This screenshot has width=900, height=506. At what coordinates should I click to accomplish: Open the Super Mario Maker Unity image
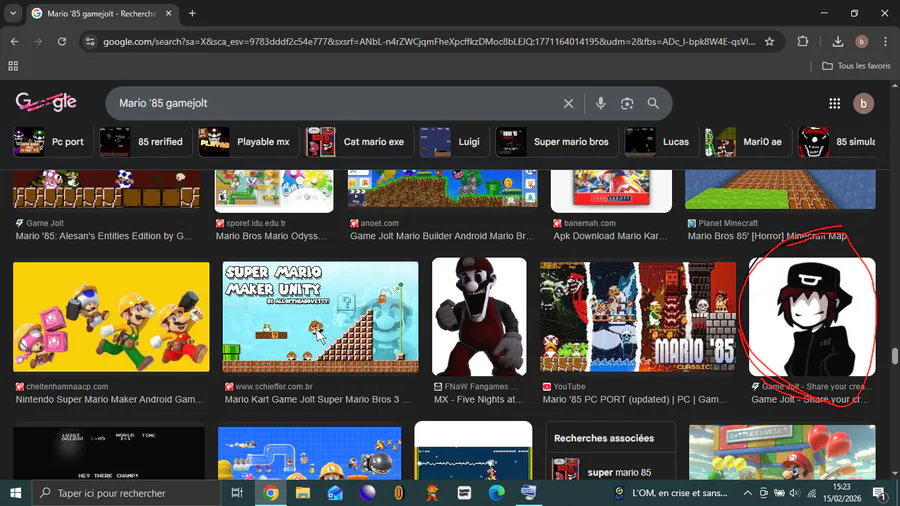pyautogui.click(x=320, y=317)
